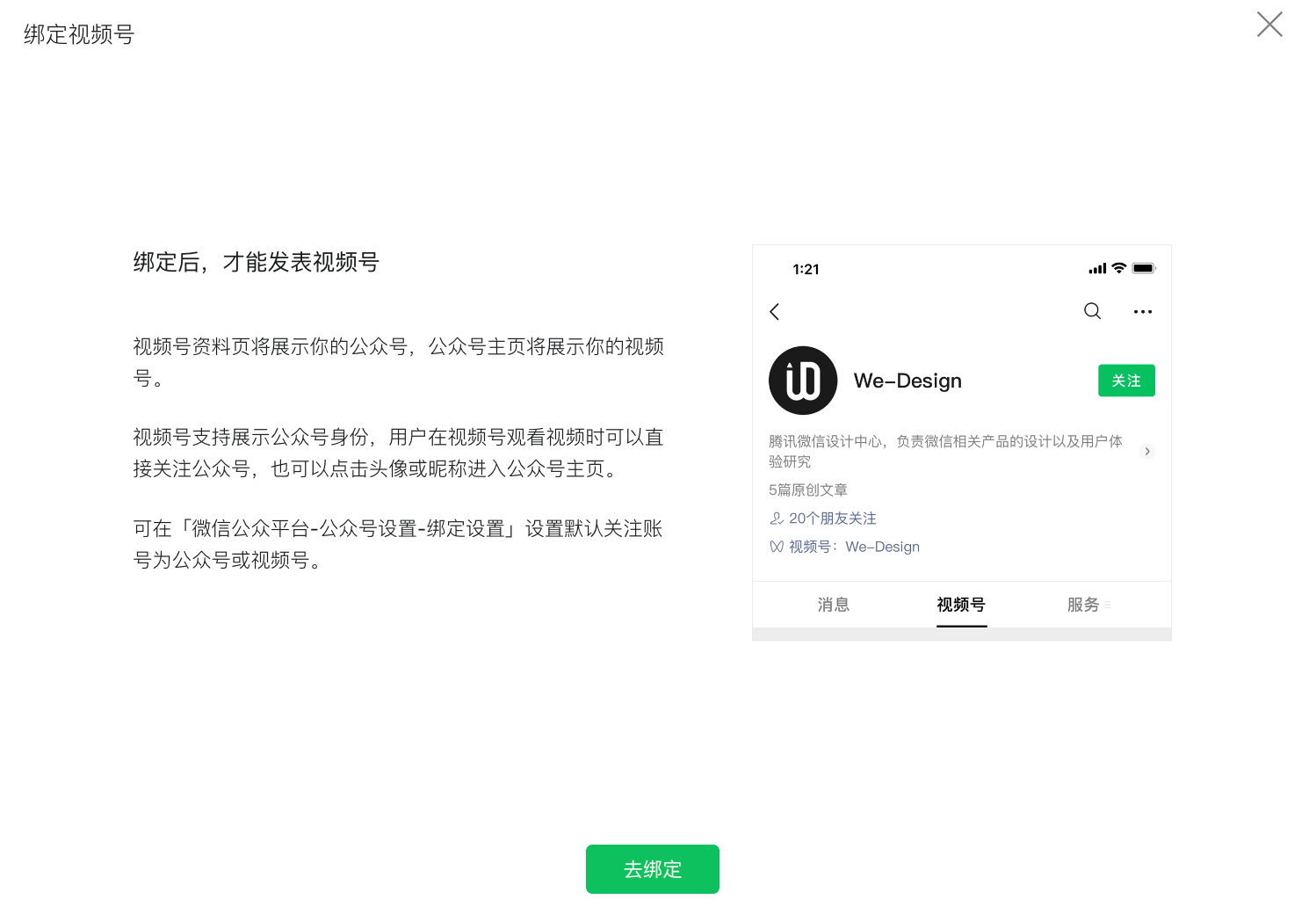Click the Wi-Fi icon in phone status bar
The height and width of the screenshot is (907, 1316).
(1118, 268)
